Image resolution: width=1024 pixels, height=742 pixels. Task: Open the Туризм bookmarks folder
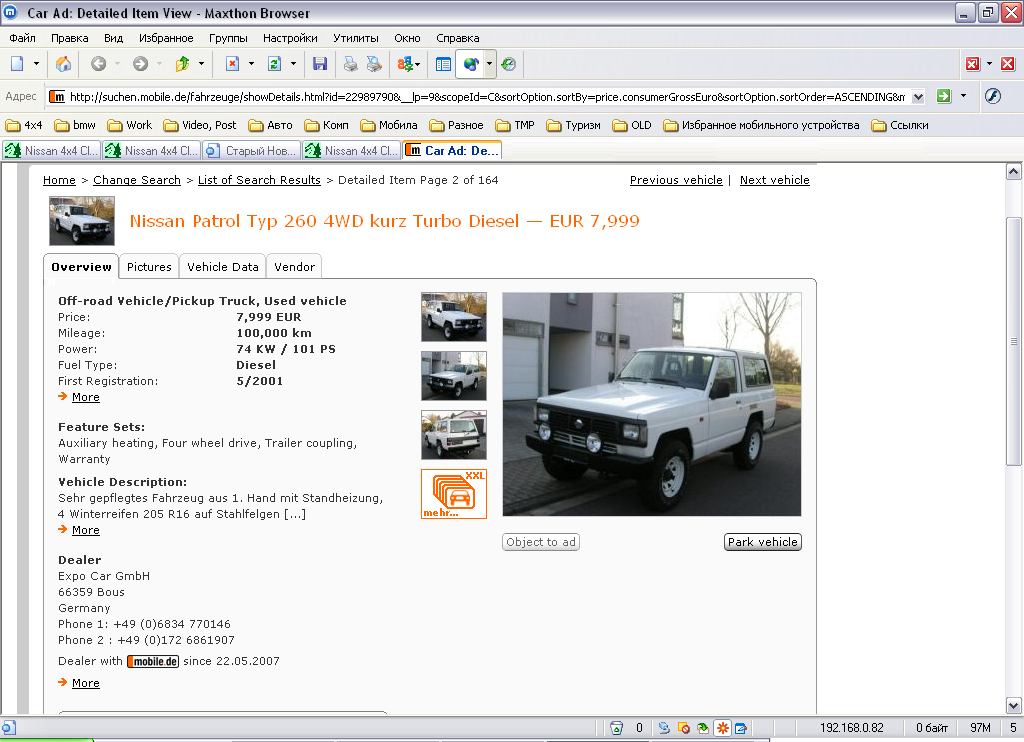(x=574, y=125)
